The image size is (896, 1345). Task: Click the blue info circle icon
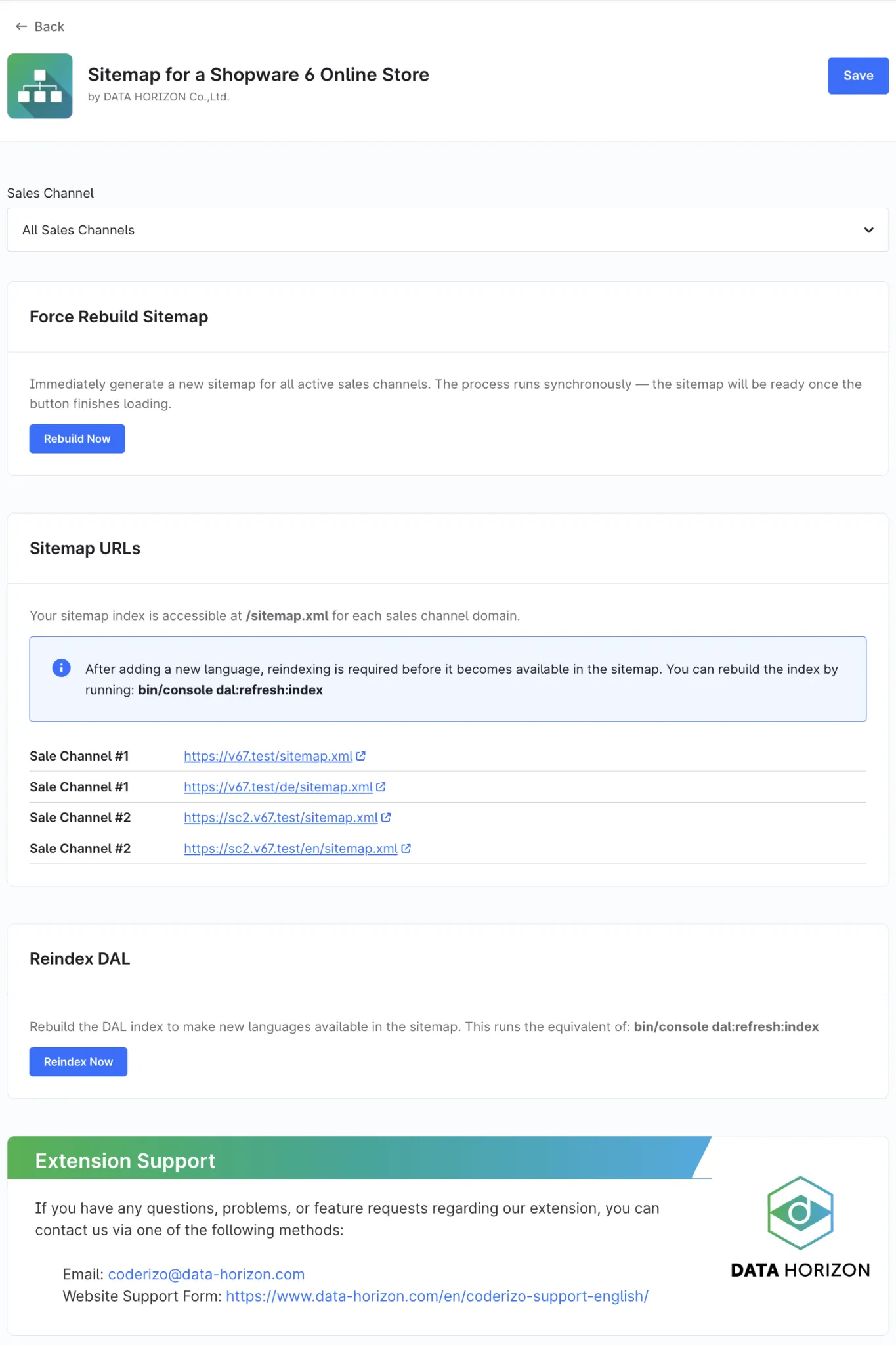click(61, 668)
